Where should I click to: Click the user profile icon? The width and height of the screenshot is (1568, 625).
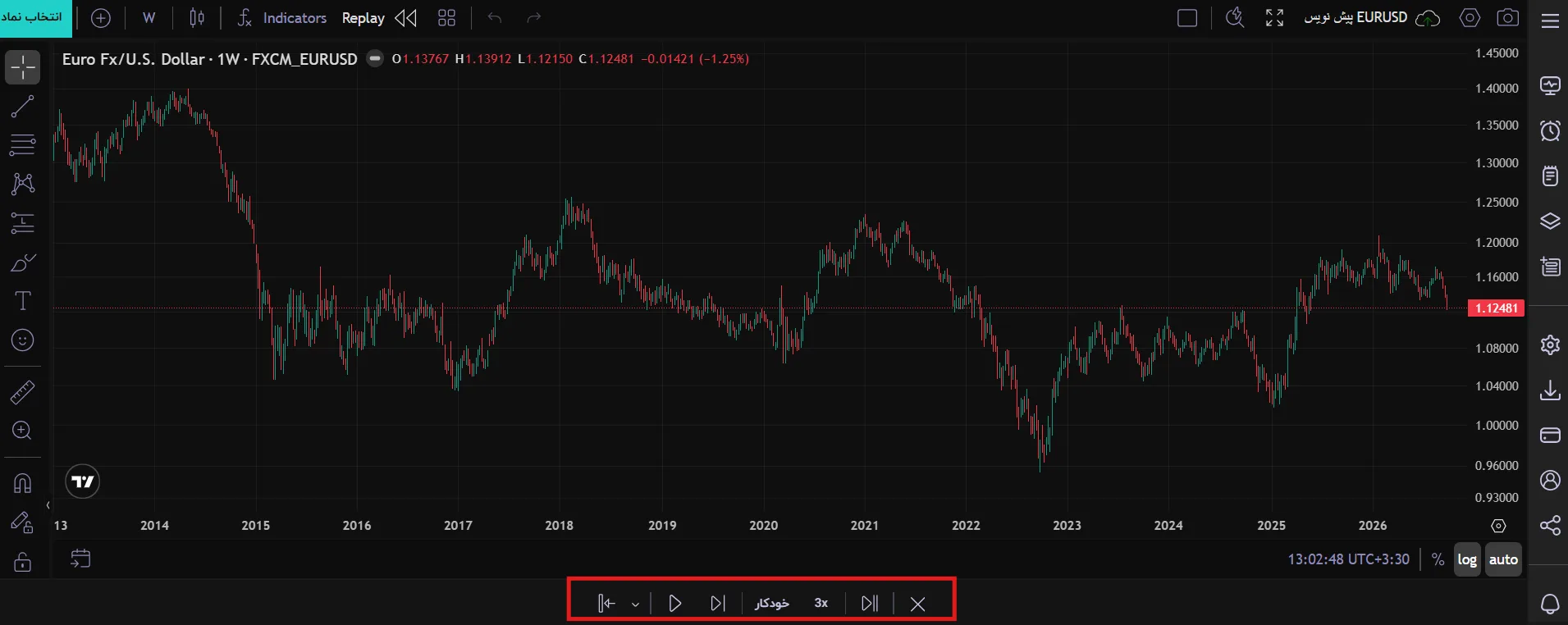pos(1550,480)
